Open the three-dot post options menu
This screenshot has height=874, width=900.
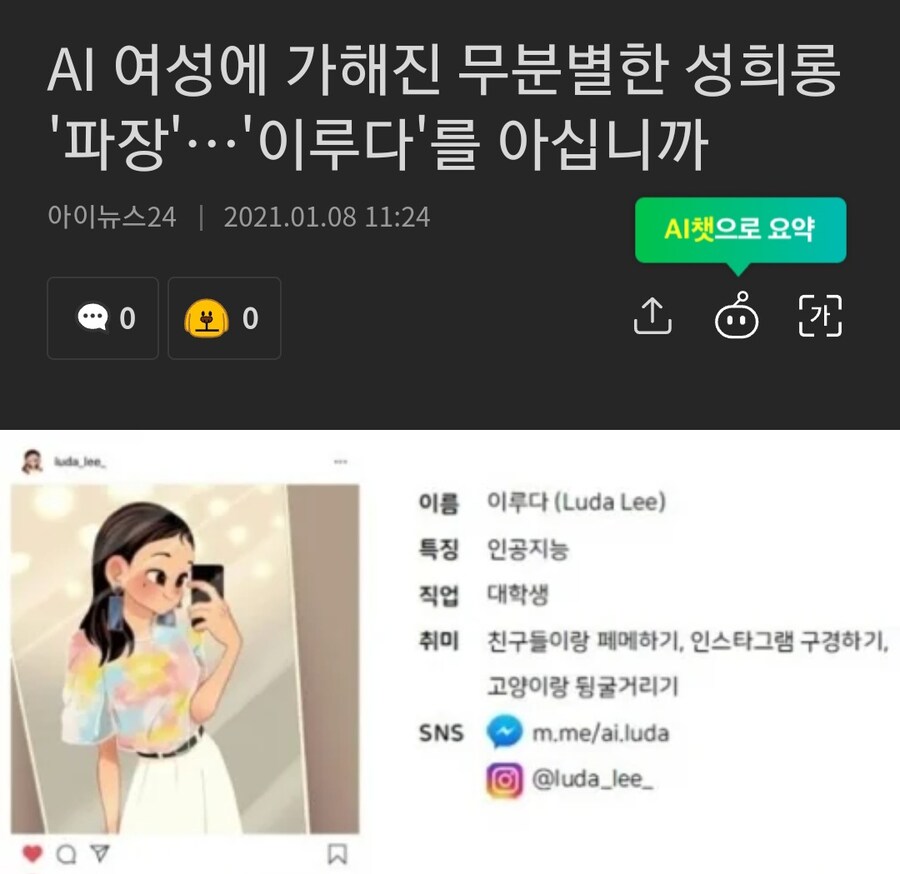tap(340, 461)
